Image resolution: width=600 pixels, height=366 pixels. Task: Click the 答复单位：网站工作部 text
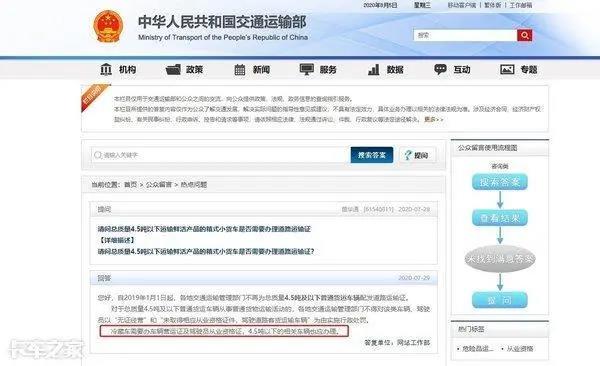397,343
